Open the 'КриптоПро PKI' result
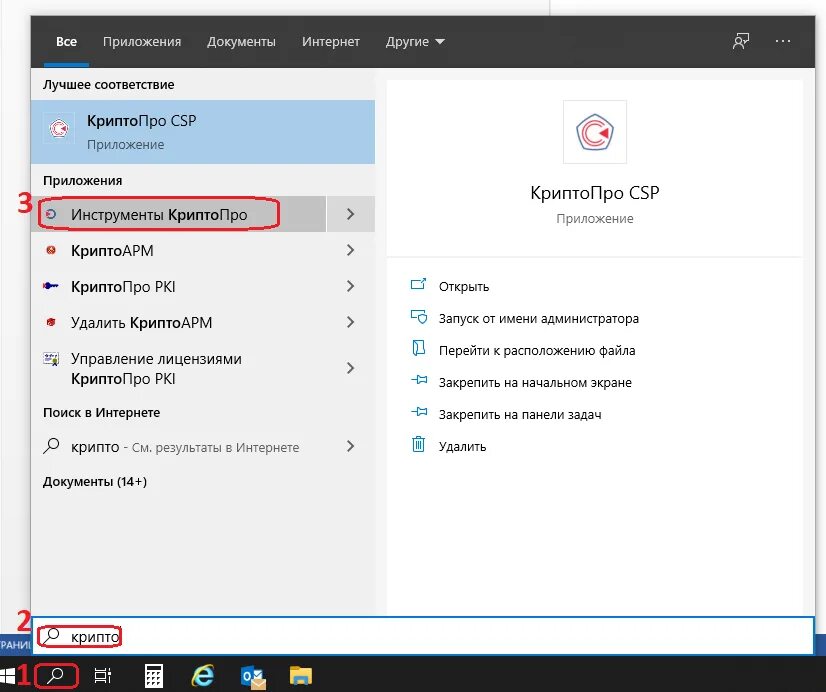 coord(179,286)
